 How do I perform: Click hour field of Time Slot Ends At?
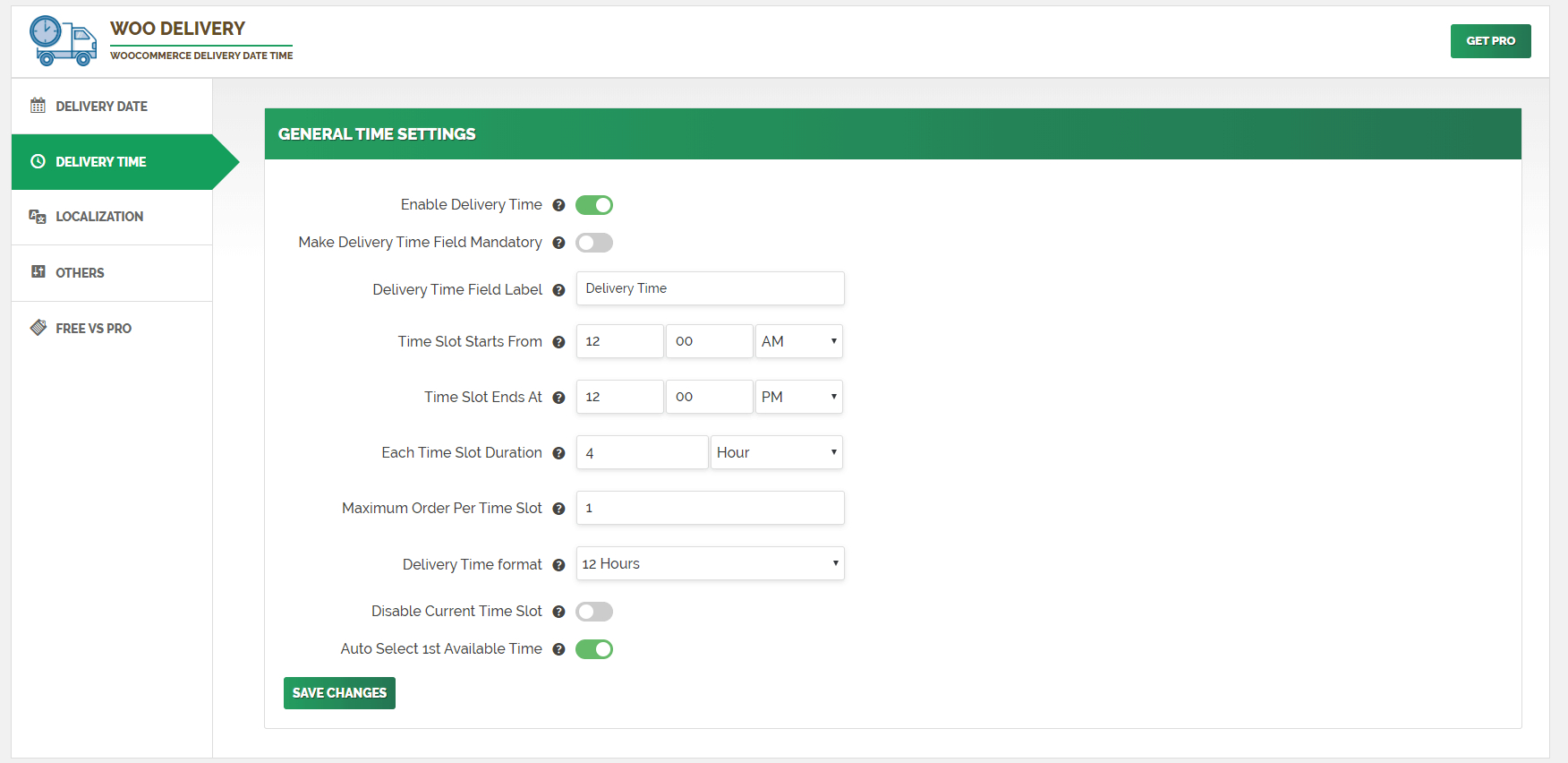pyautogui.click(x=620, y=397)
